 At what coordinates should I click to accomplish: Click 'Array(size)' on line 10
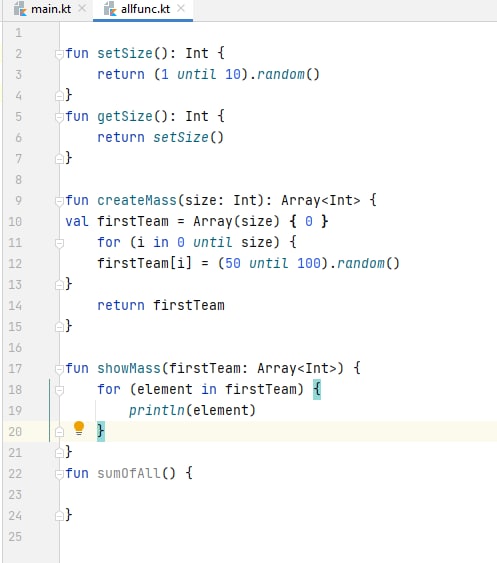(236, 222)
